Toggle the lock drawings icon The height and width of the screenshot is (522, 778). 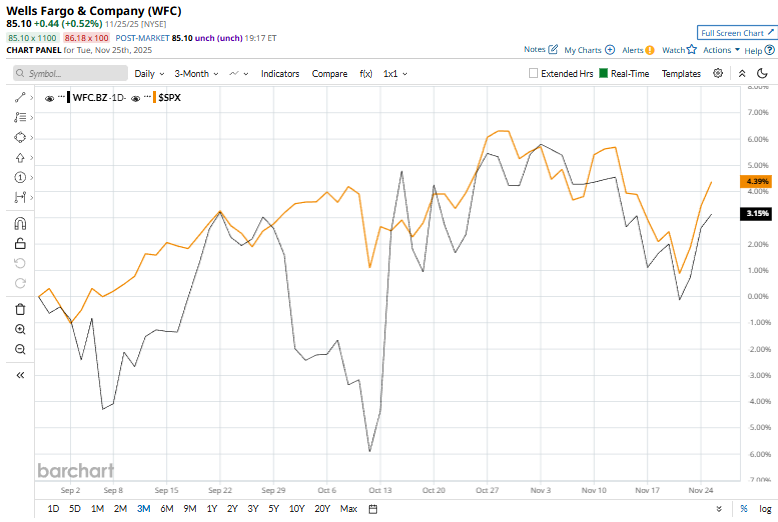tap(20, 244)
